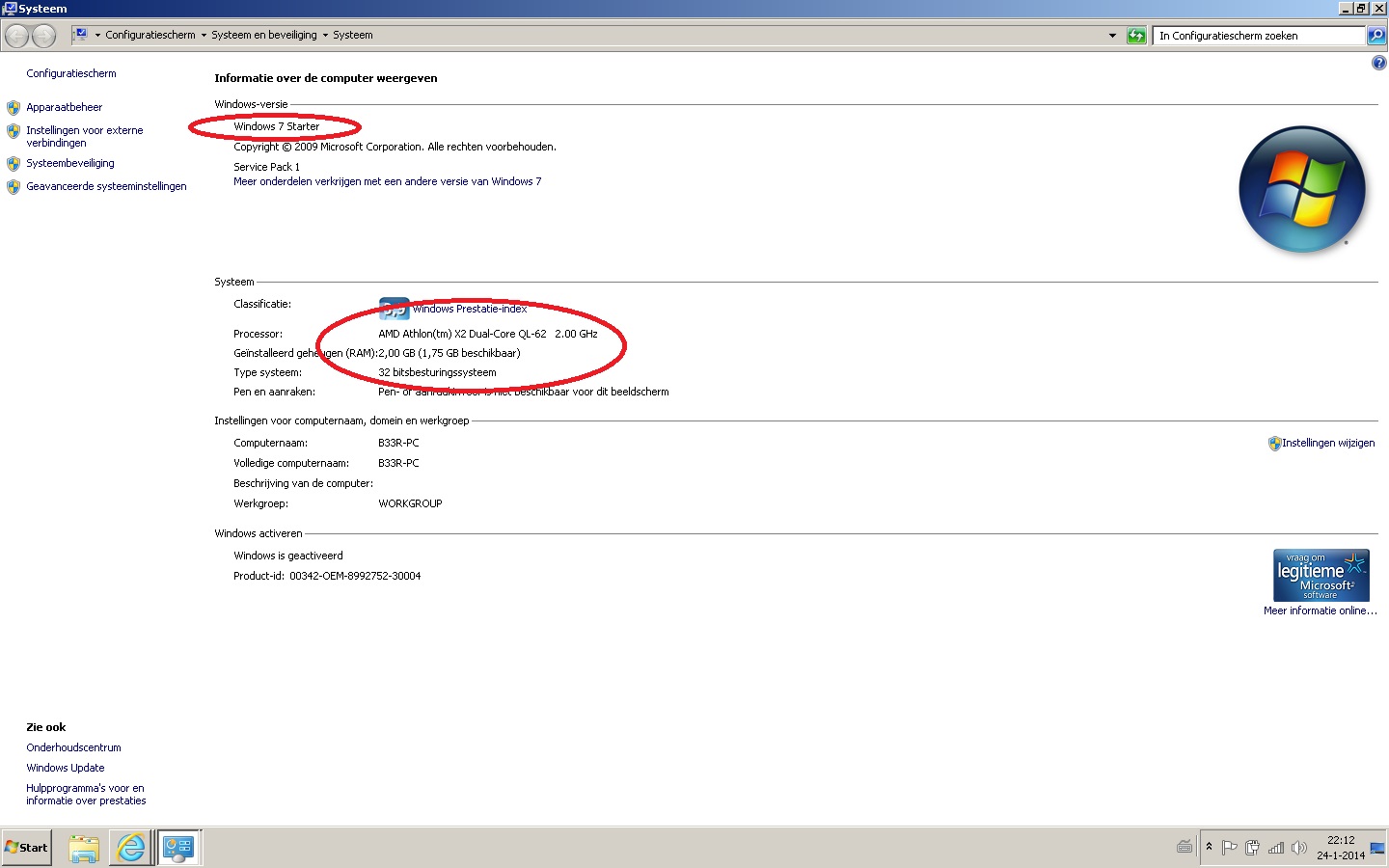The width and height of the screenshot is (1389, 868).
Task: Open Help with the blue question mark
Action: point(1378,63)
